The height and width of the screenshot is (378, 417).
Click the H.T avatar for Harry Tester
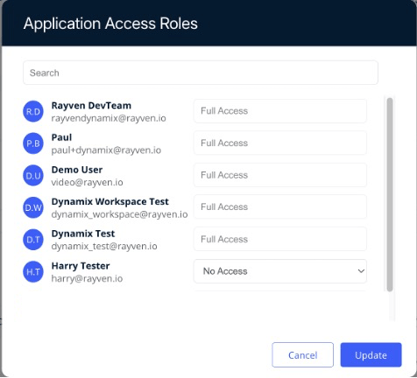pos(33,272)
